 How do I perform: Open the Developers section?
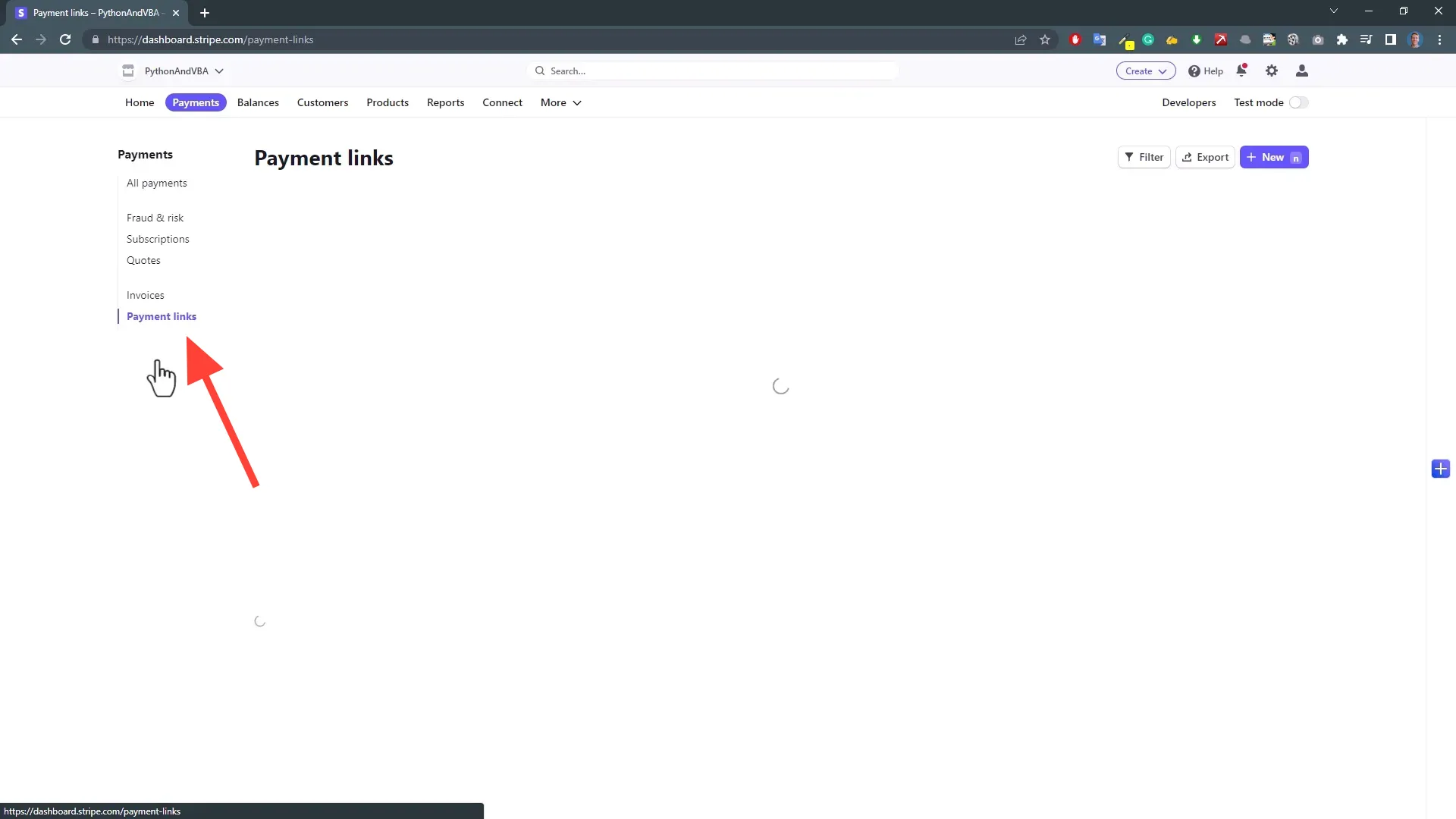click(1188, 102)
